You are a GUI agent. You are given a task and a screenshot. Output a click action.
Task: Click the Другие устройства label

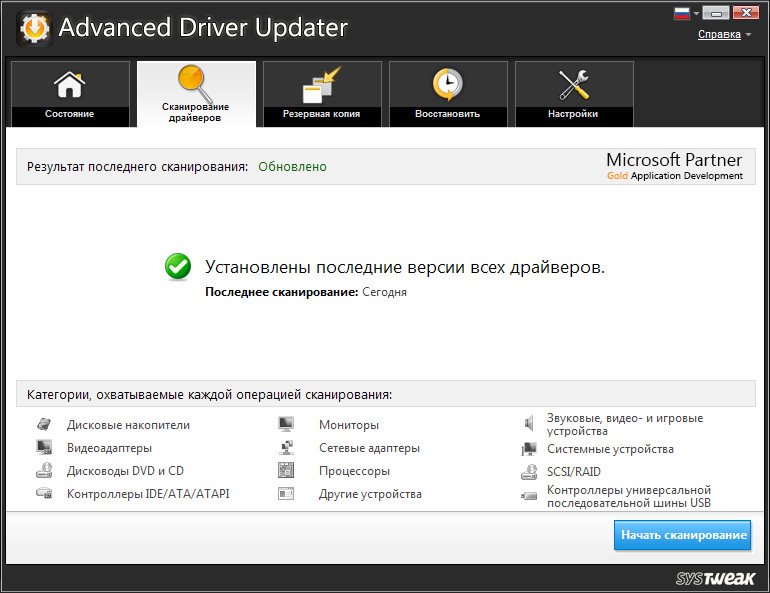370,494
